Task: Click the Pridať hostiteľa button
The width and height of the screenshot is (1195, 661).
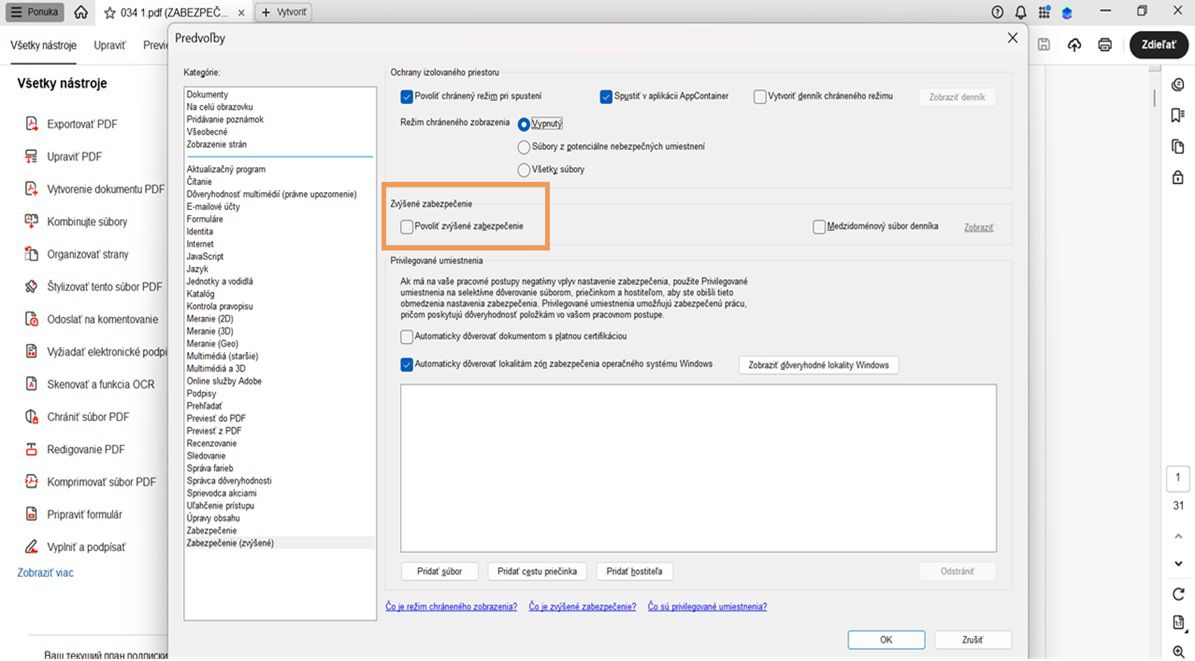Action: (x=634, y=571)
